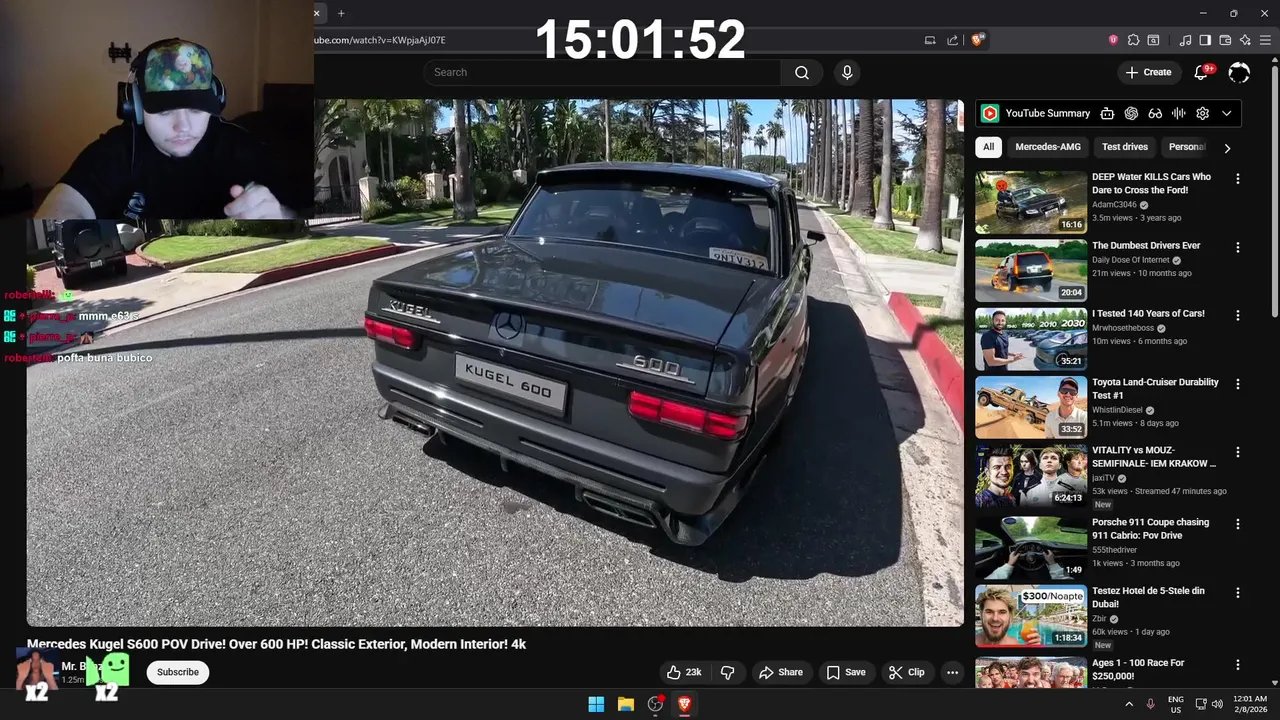Open the pink shield extension icon
Screen dimensions: 1280x720
pos(1113,40)
